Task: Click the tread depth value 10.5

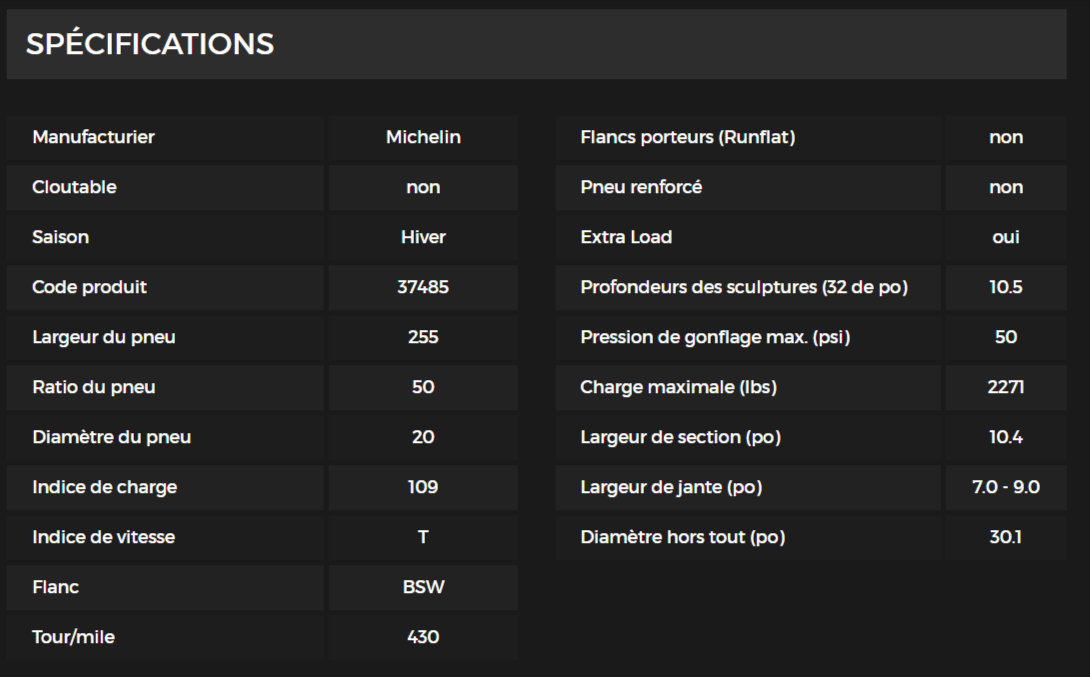Action: pyautogui.click(x=1006, y=287)
